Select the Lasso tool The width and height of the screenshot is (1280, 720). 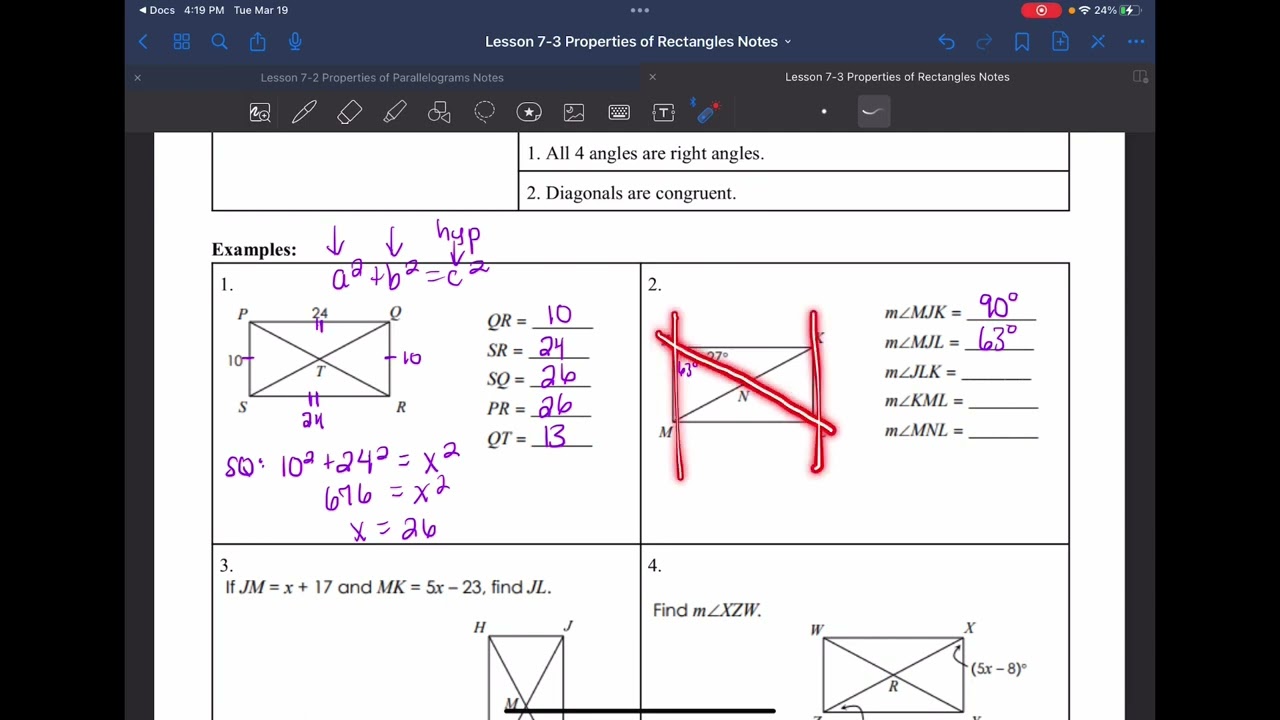(x=484, y=113)
